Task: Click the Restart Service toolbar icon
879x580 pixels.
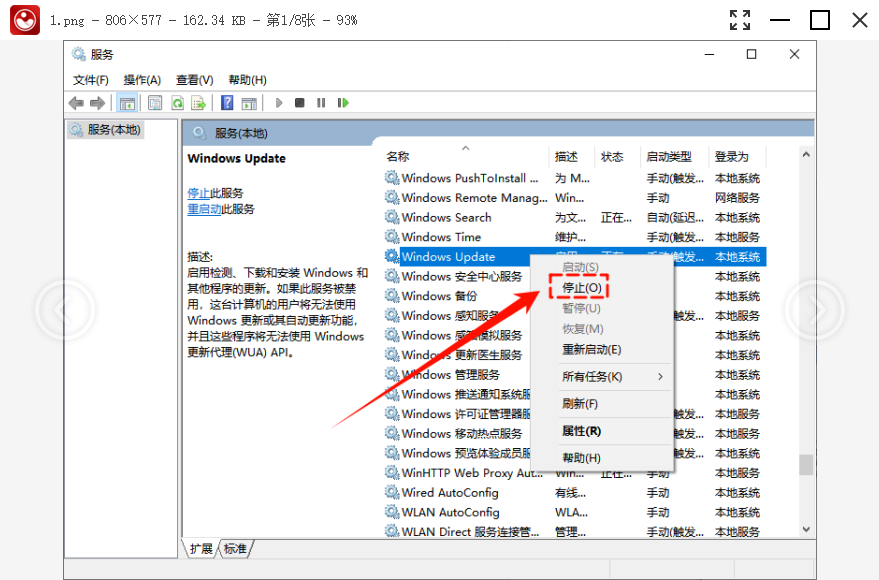Action: point(343,103)
